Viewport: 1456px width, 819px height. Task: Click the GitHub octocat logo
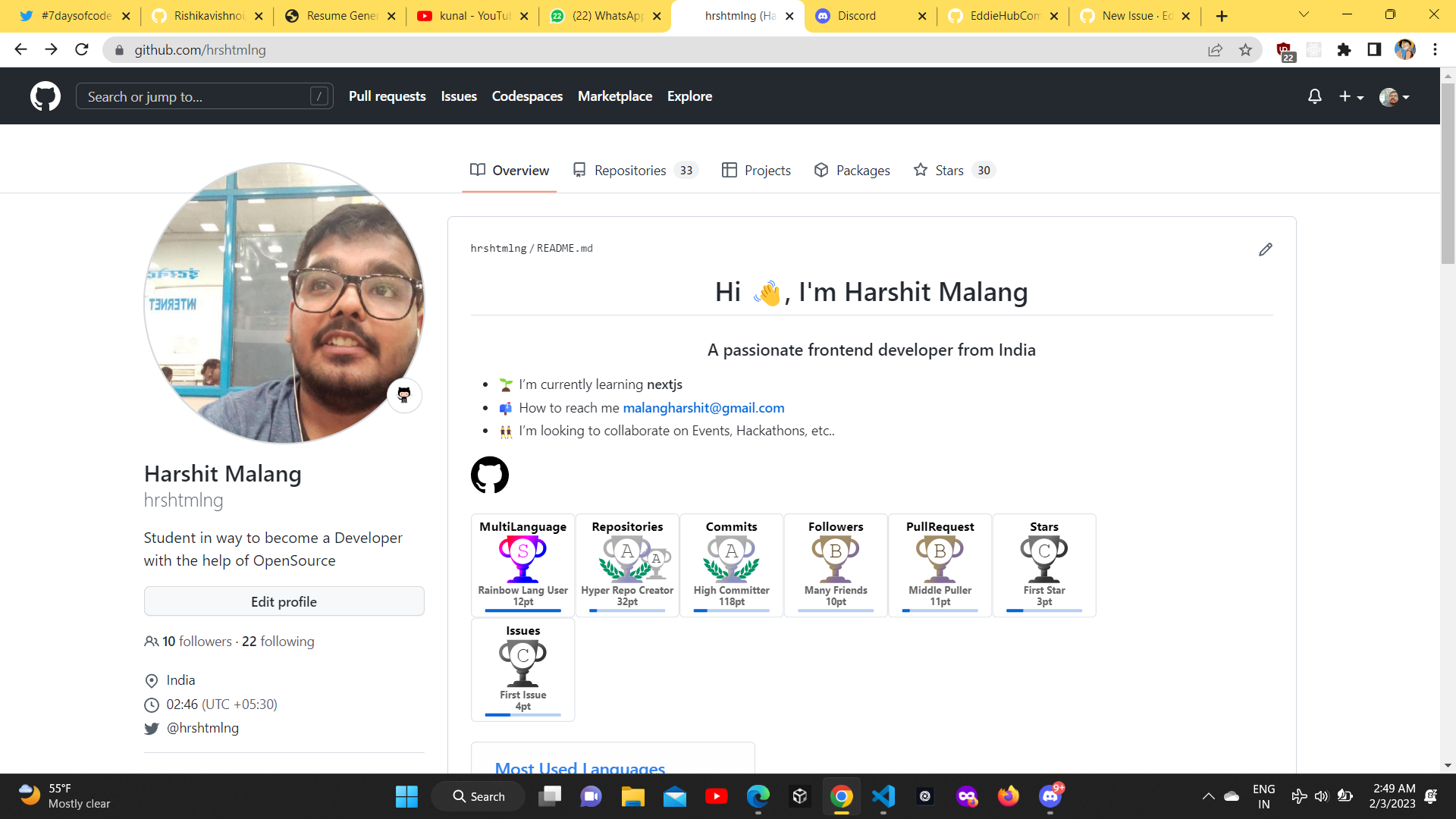45,96
